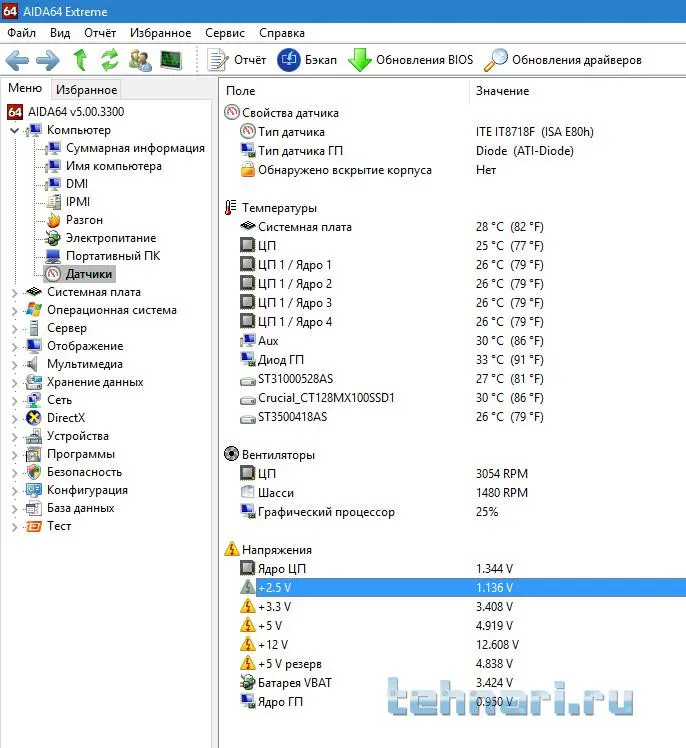Open the Вид menu
This screenshot has width=686, height=748.
coord(60,33)
